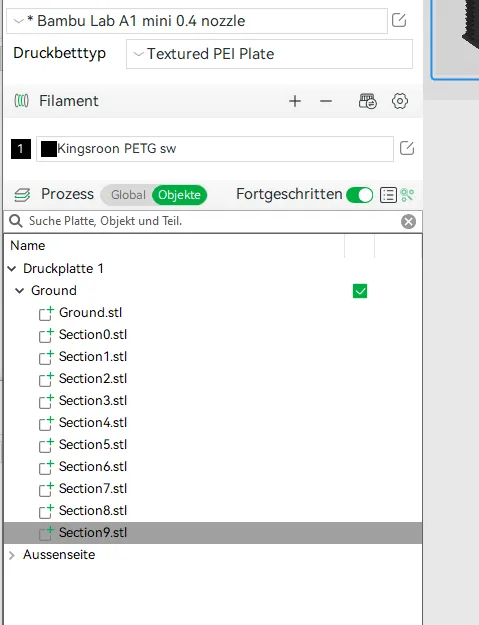479x625 pixels.
Task: Select the Objekte process tab
Action: pyautogui.click(x=179, y=195)
